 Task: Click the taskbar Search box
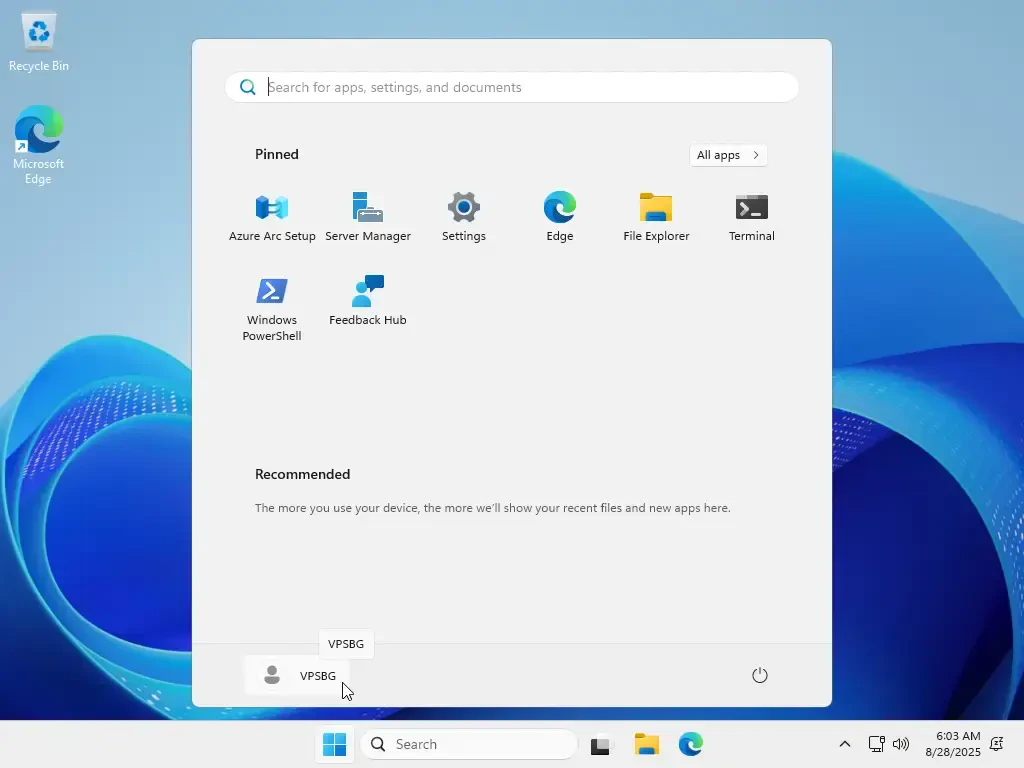(x=469, y=744)
